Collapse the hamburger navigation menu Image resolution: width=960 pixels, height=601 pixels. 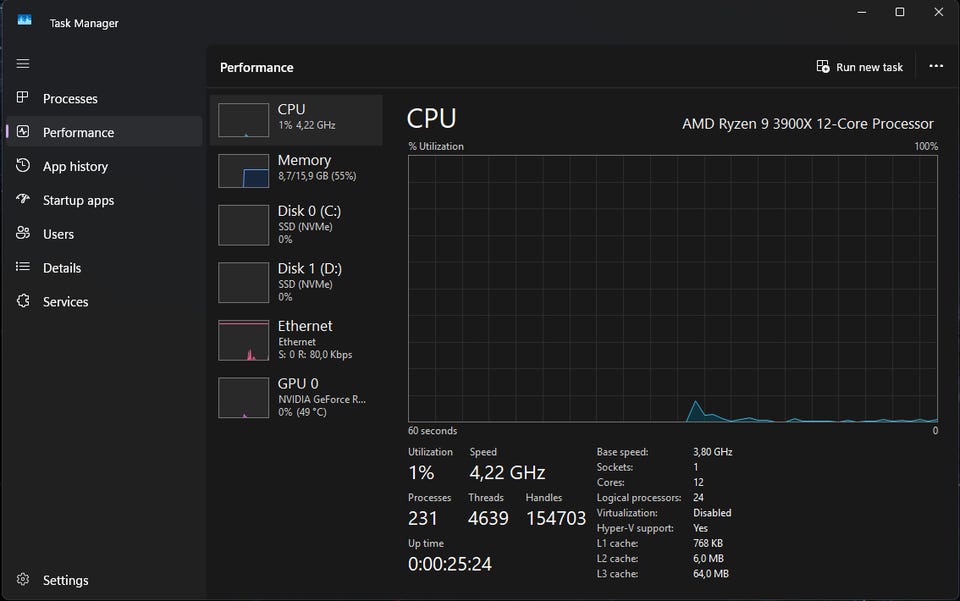pyautogui.click(x=23, y=64)
